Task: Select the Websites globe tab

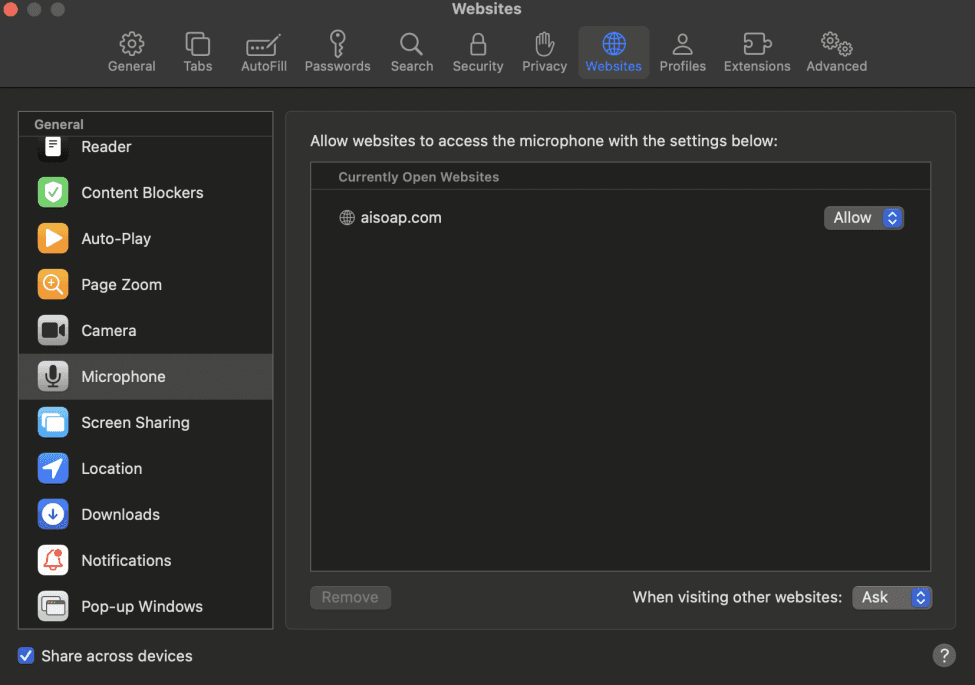Action: click(613, 52)
